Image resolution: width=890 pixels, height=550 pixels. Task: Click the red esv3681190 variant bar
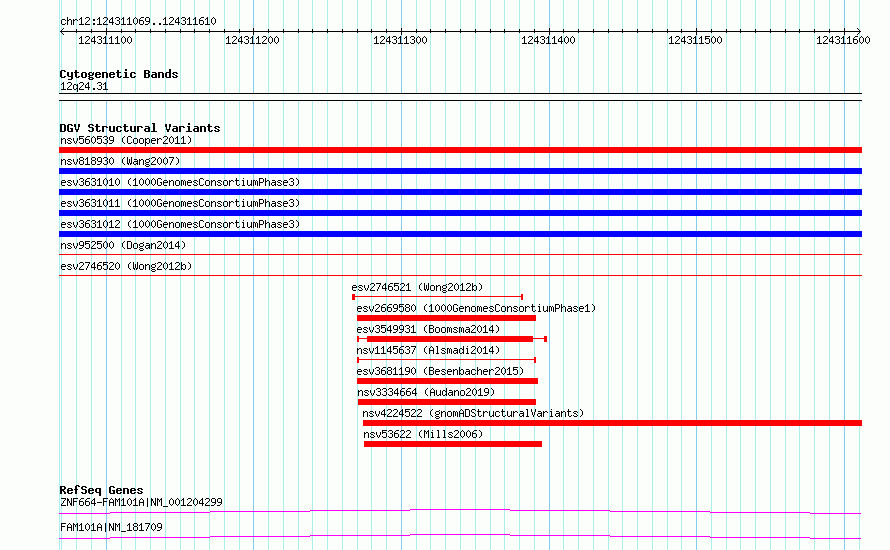[447, 381]
